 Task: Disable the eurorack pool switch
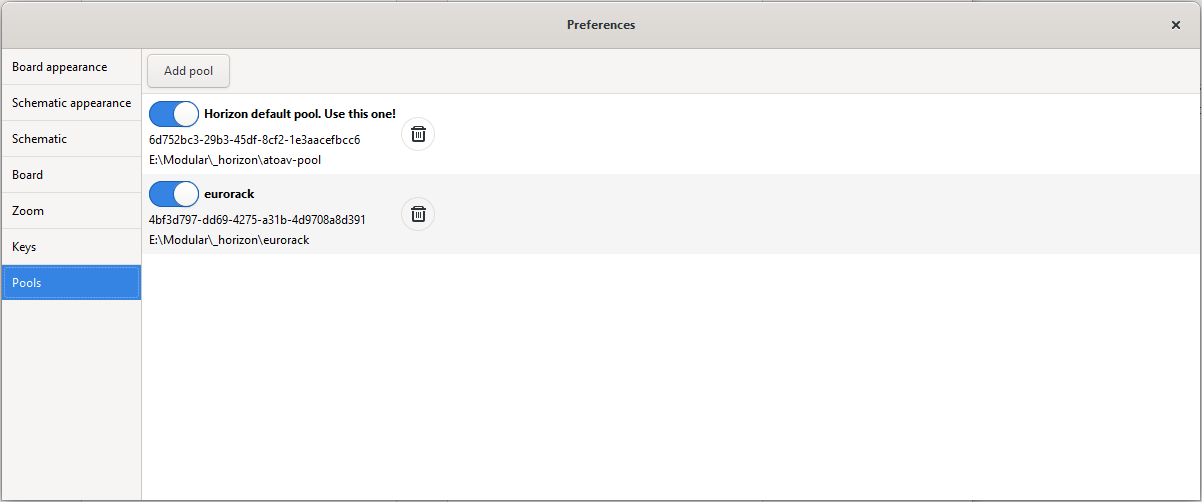[174, 194]
